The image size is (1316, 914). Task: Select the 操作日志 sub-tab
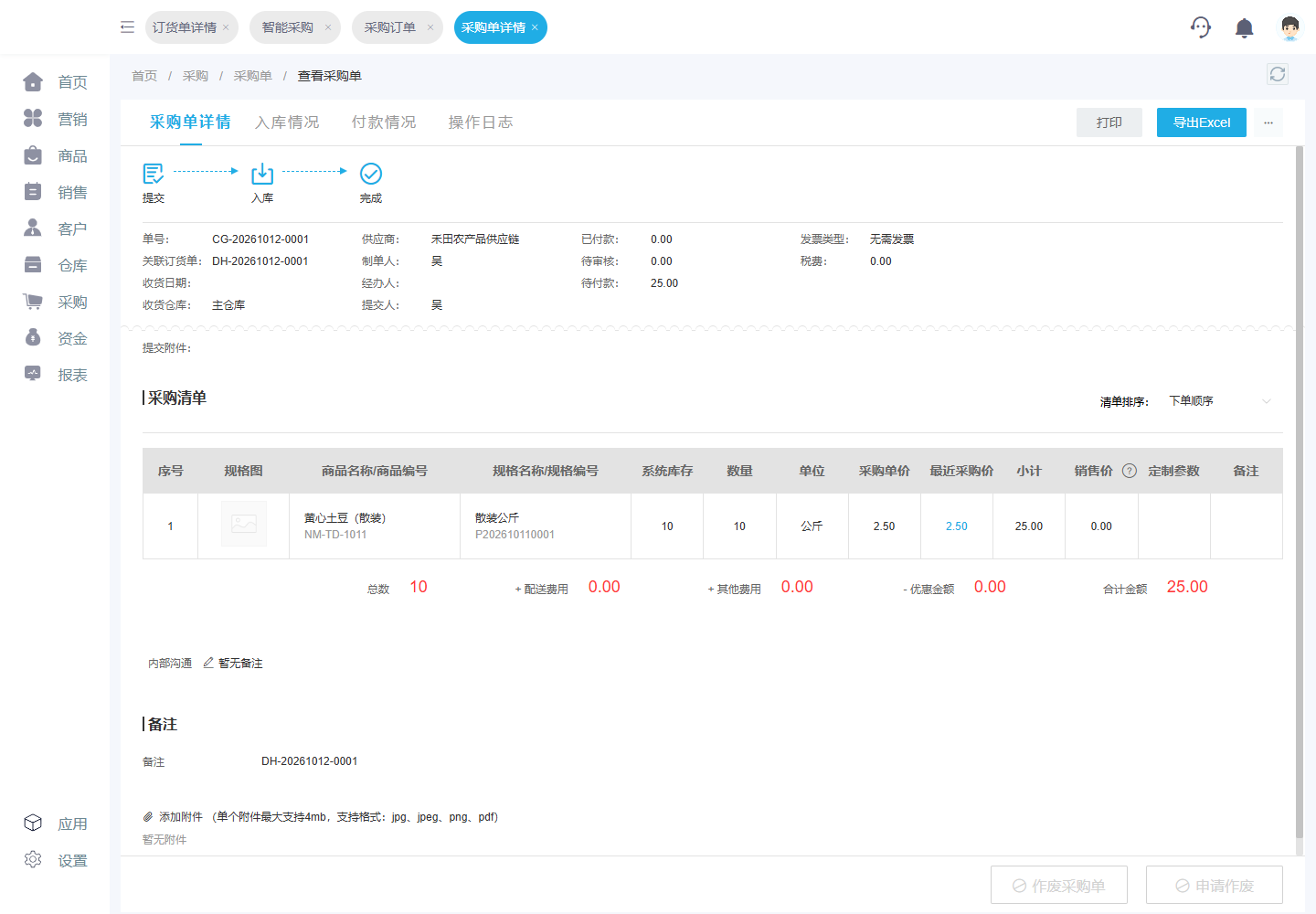(481, 122)
